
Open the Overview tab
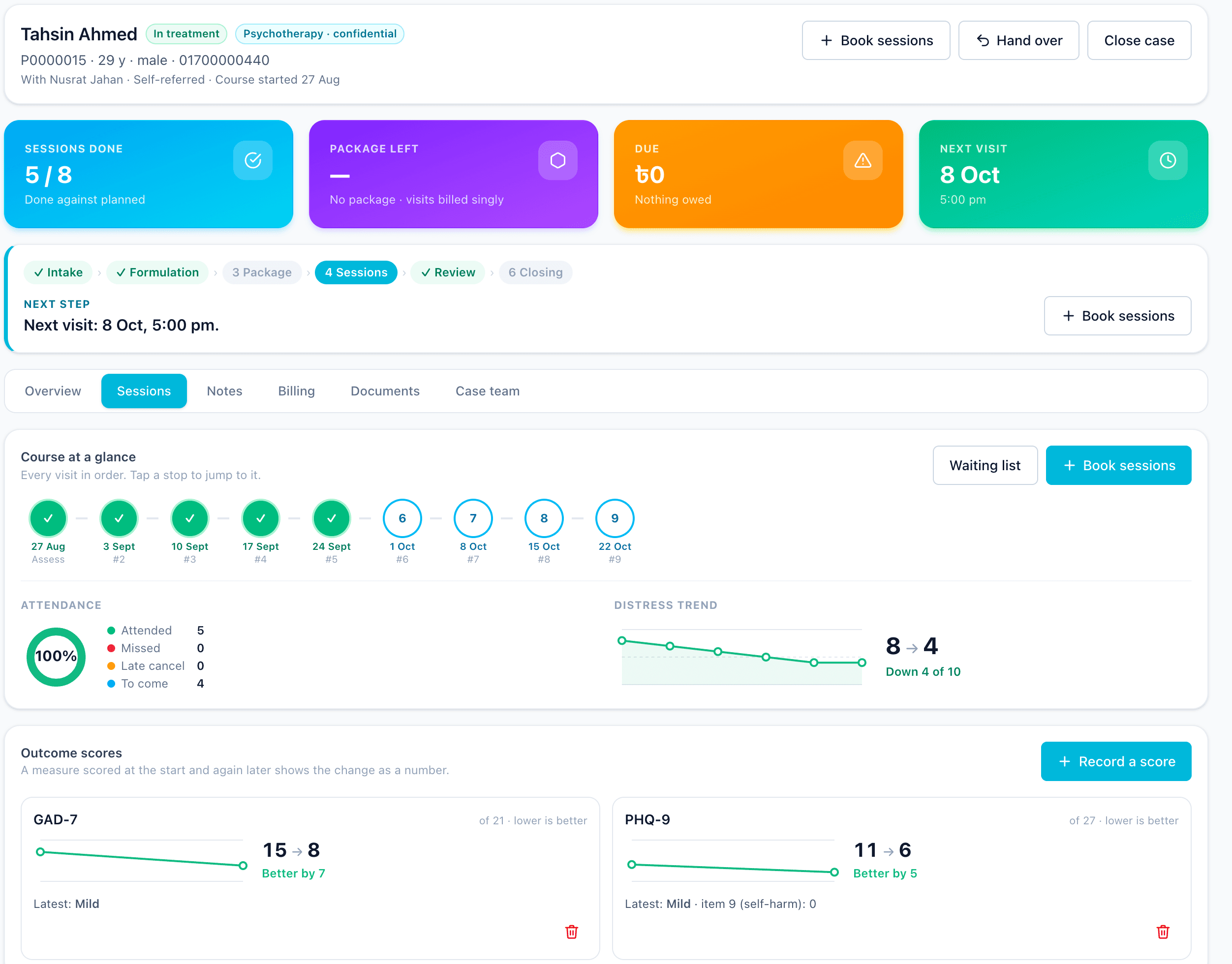[x=53, y=391]
